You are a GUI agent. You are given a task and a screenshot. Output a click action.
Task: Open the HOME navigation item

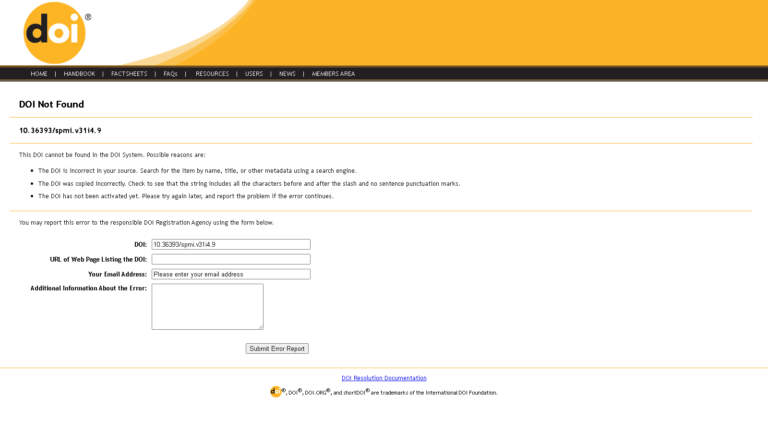(x=39, y=74)
